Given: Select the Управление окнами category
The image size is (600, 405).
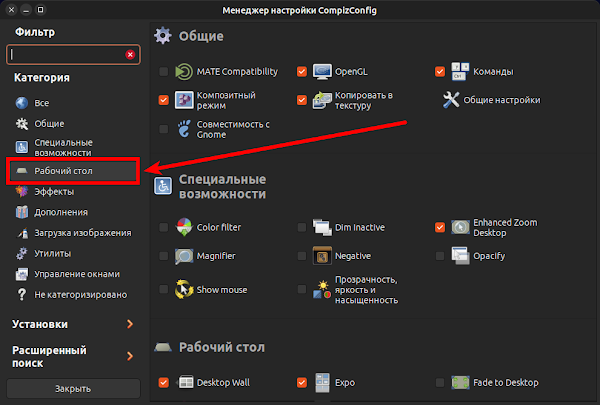Looking at the screenshot, I should click(x=73, y=274).
